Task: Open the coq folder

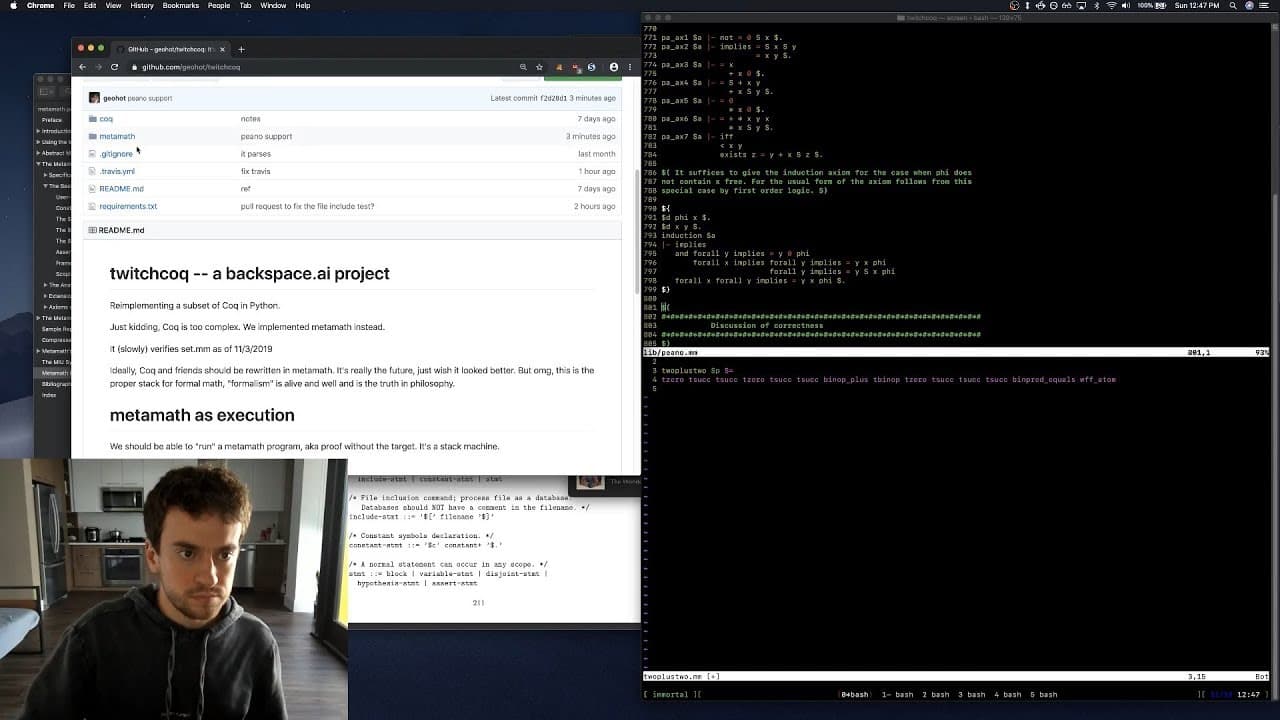Action: click(106, 119)
